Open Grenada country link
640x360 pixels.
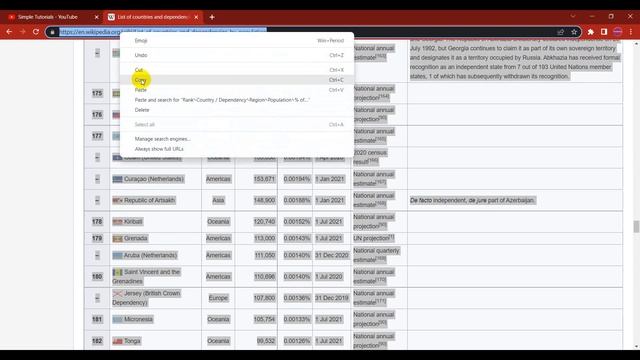point(136,238)
